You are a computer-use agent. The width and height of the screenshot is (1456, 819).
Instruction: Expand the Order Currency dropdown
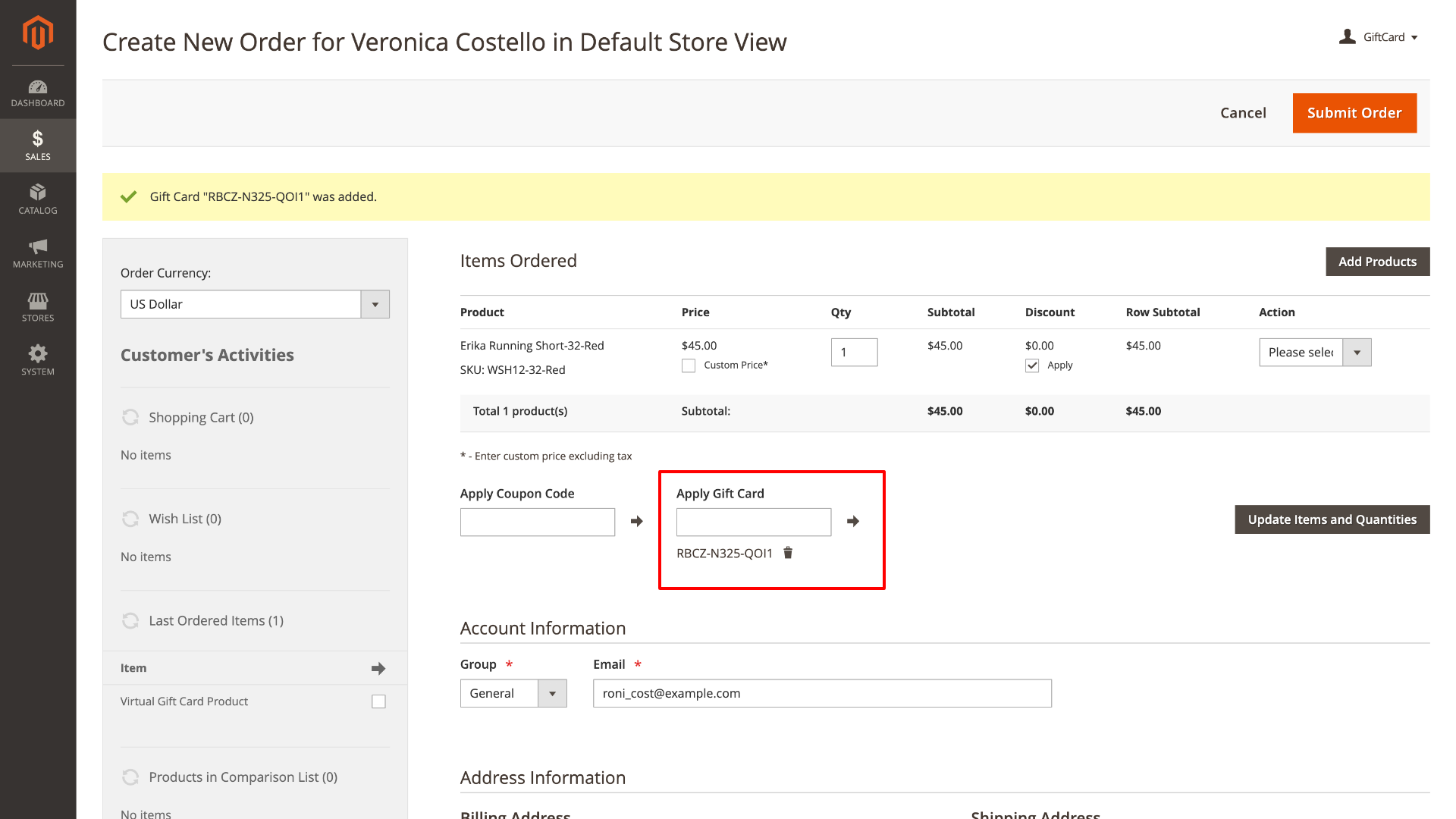[376, 303]
